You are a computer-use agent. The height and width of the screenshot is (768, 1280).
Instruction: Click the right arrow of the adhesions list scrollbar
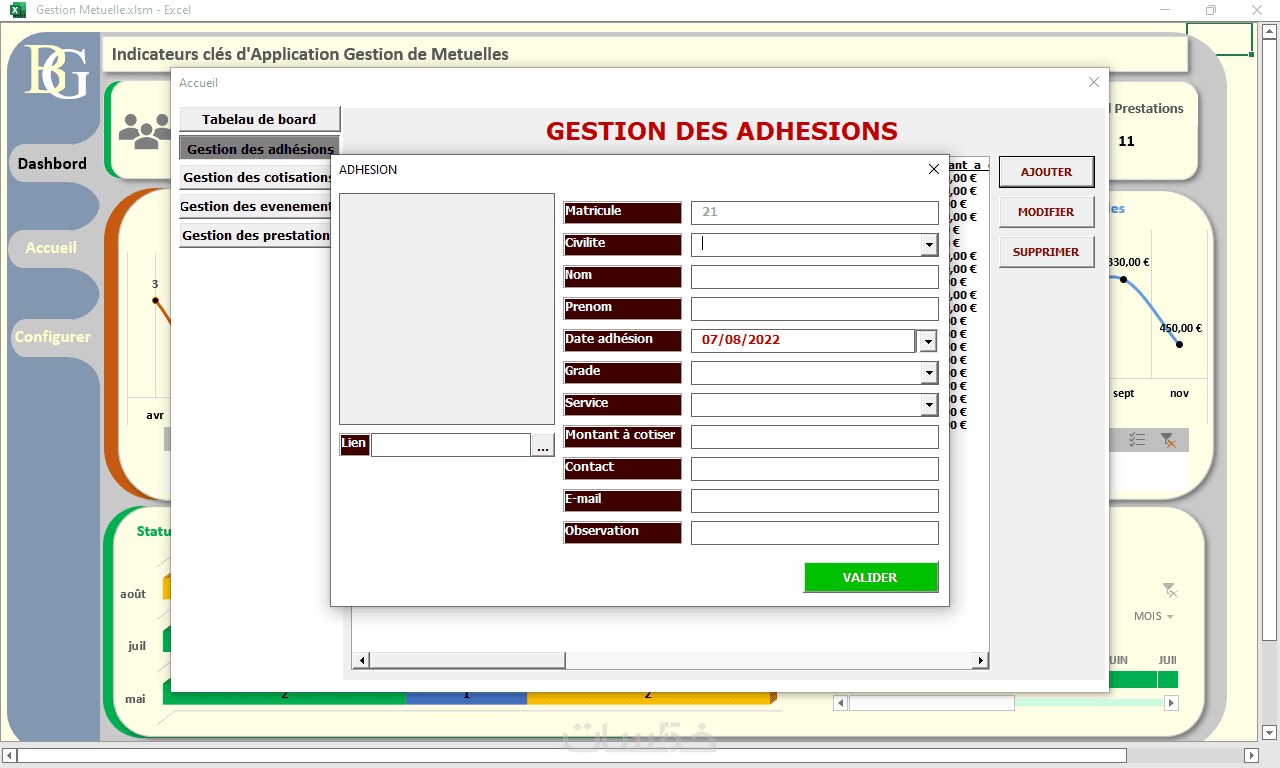pos(981,660)
